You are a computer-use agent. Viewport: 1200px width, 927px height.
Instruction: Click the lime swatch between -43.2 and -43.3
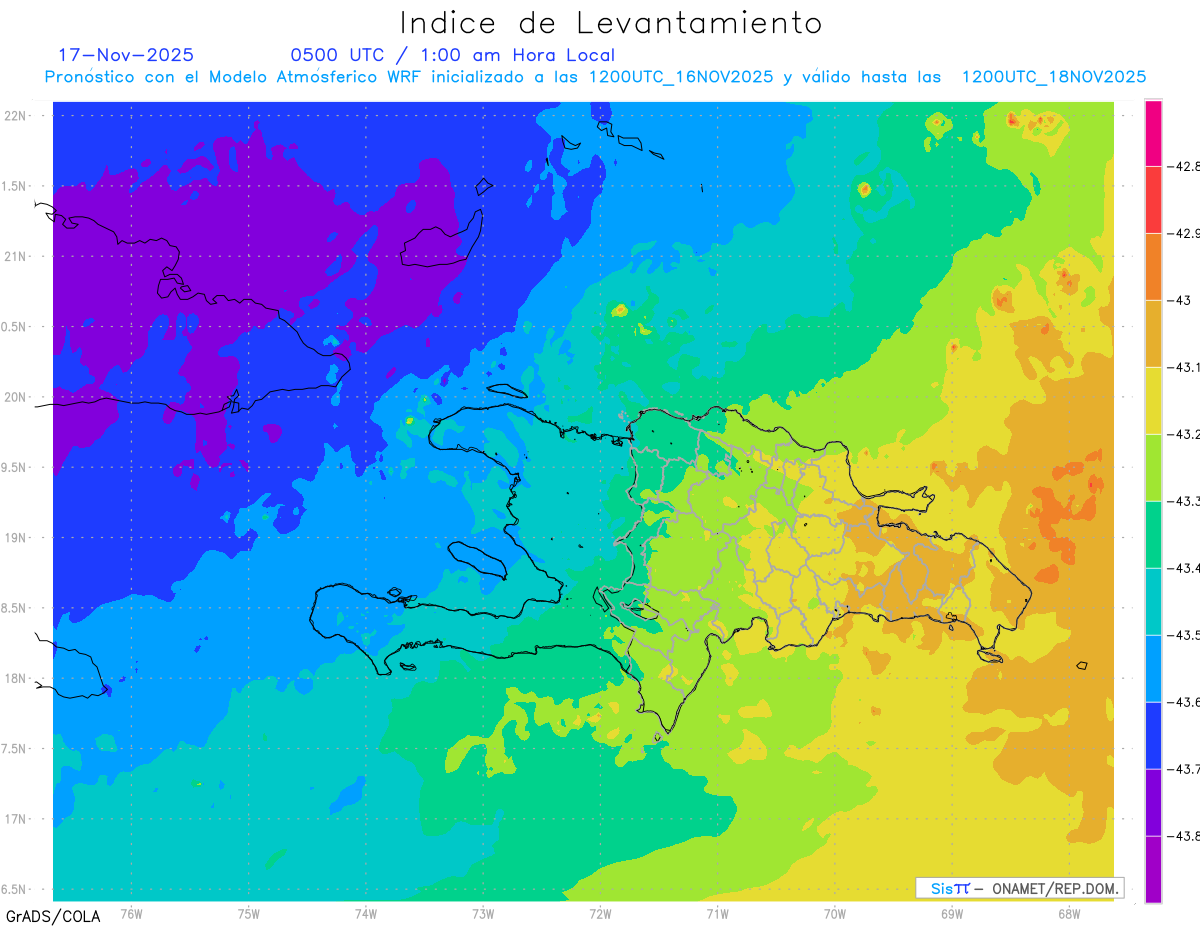point(1153,467)
